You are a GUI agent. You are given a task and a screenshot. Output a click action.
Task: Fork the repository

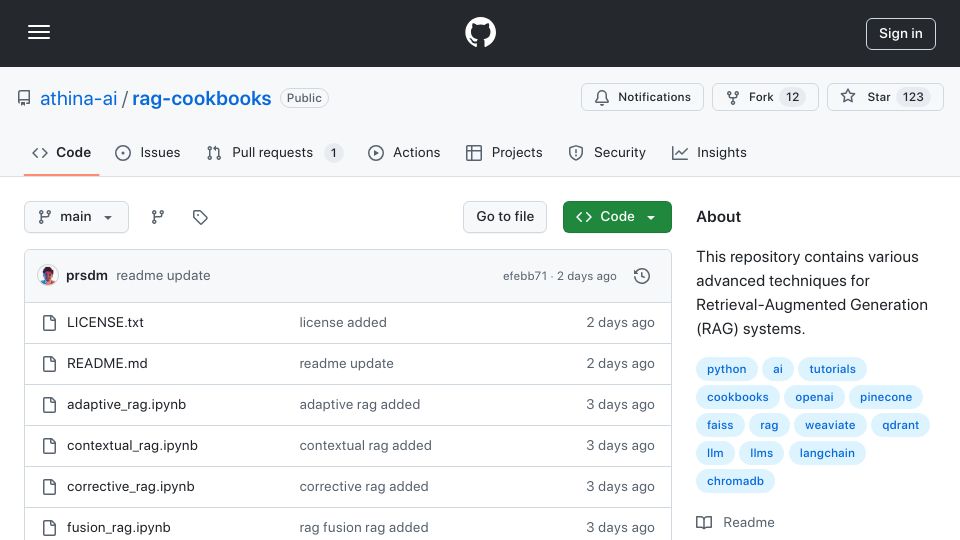click(x=765, y=97)
